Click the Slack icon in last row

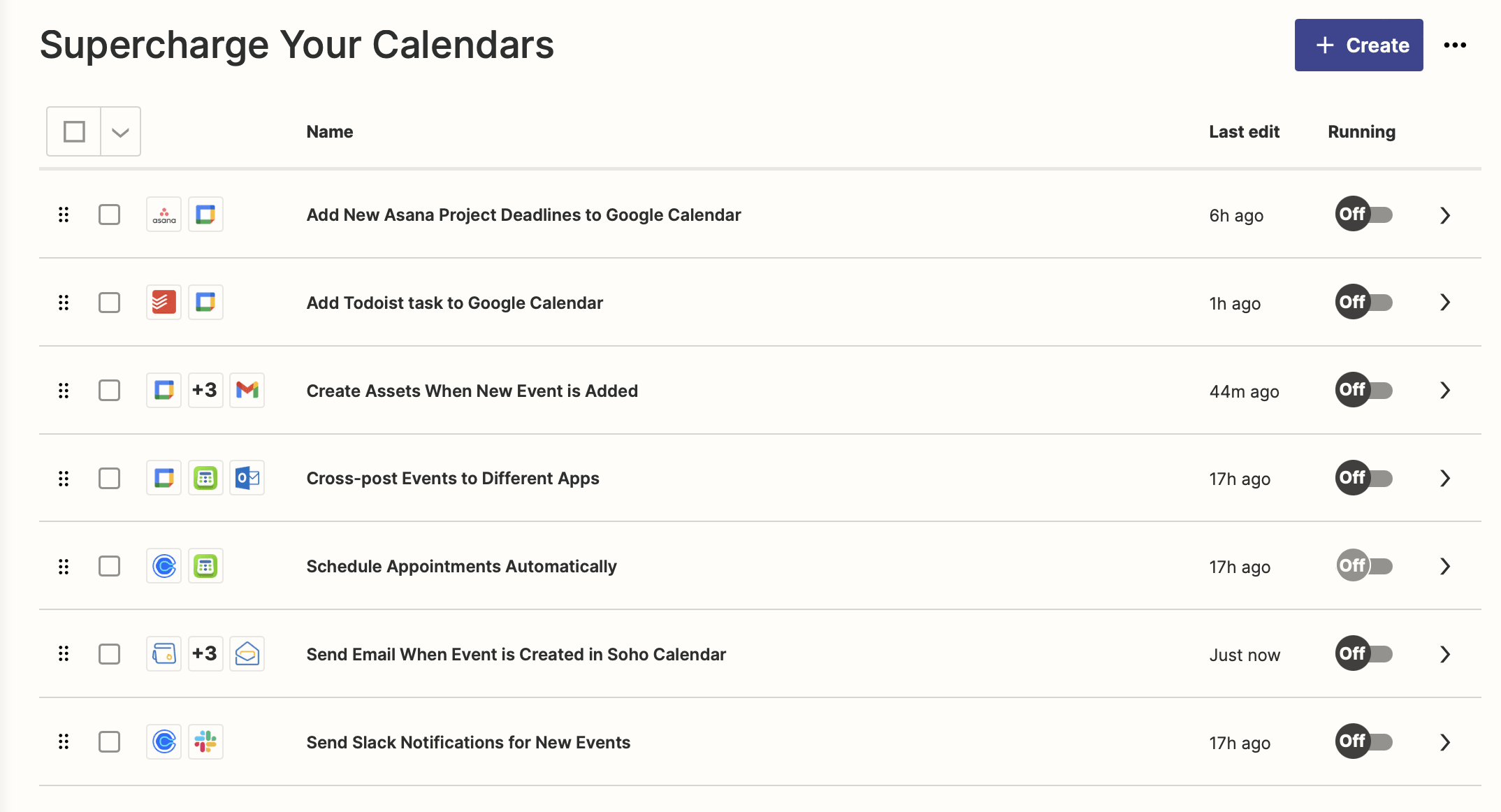[205, 741]
